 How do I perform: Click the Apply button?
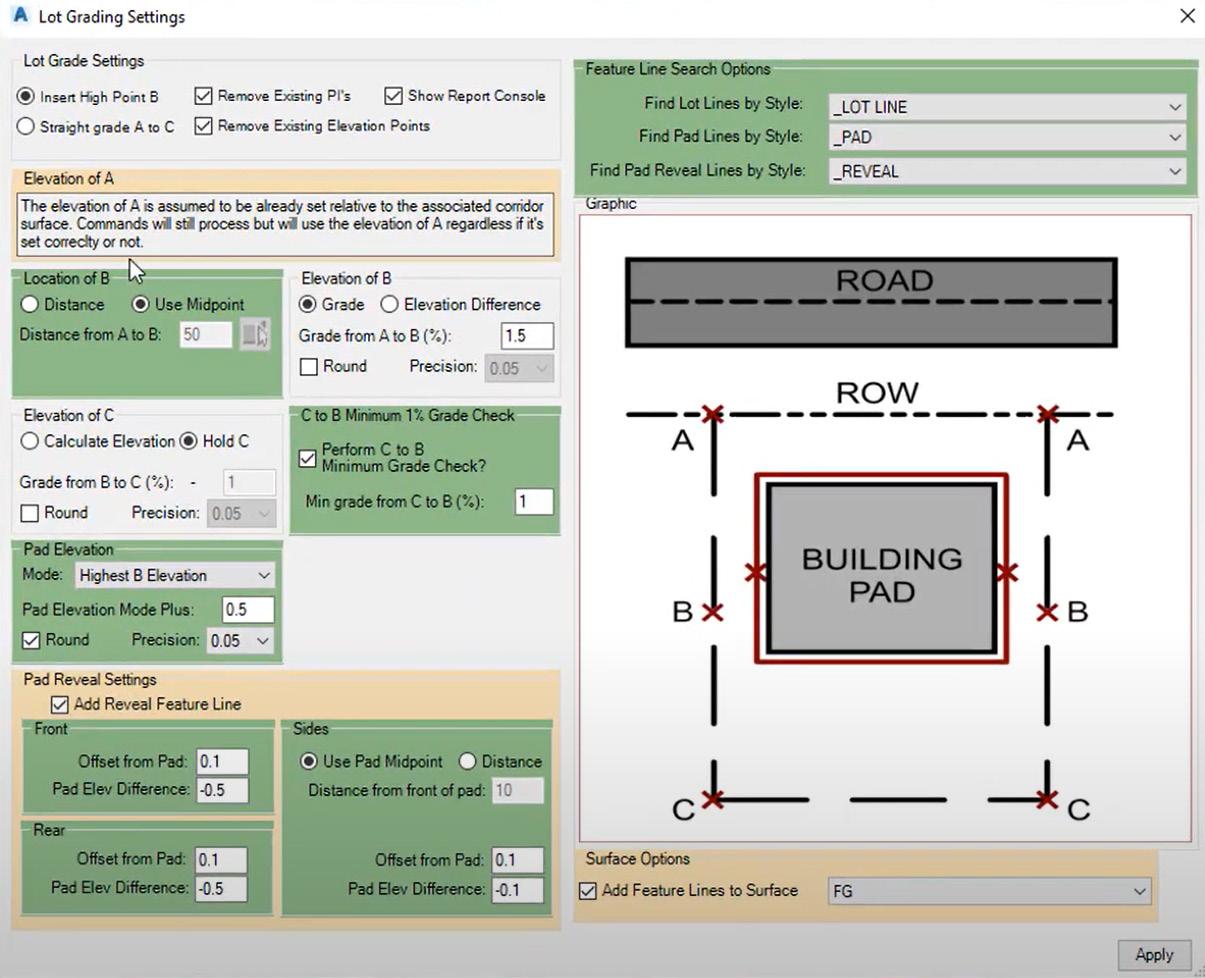(x=1154, y=955)
